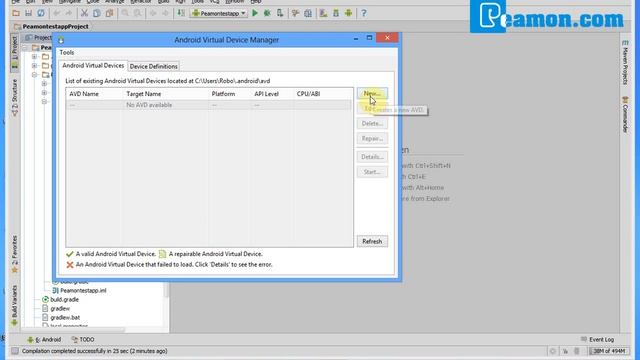Click the navigate Back arrow icon
640x360 pixels.
tap(153, 13)
